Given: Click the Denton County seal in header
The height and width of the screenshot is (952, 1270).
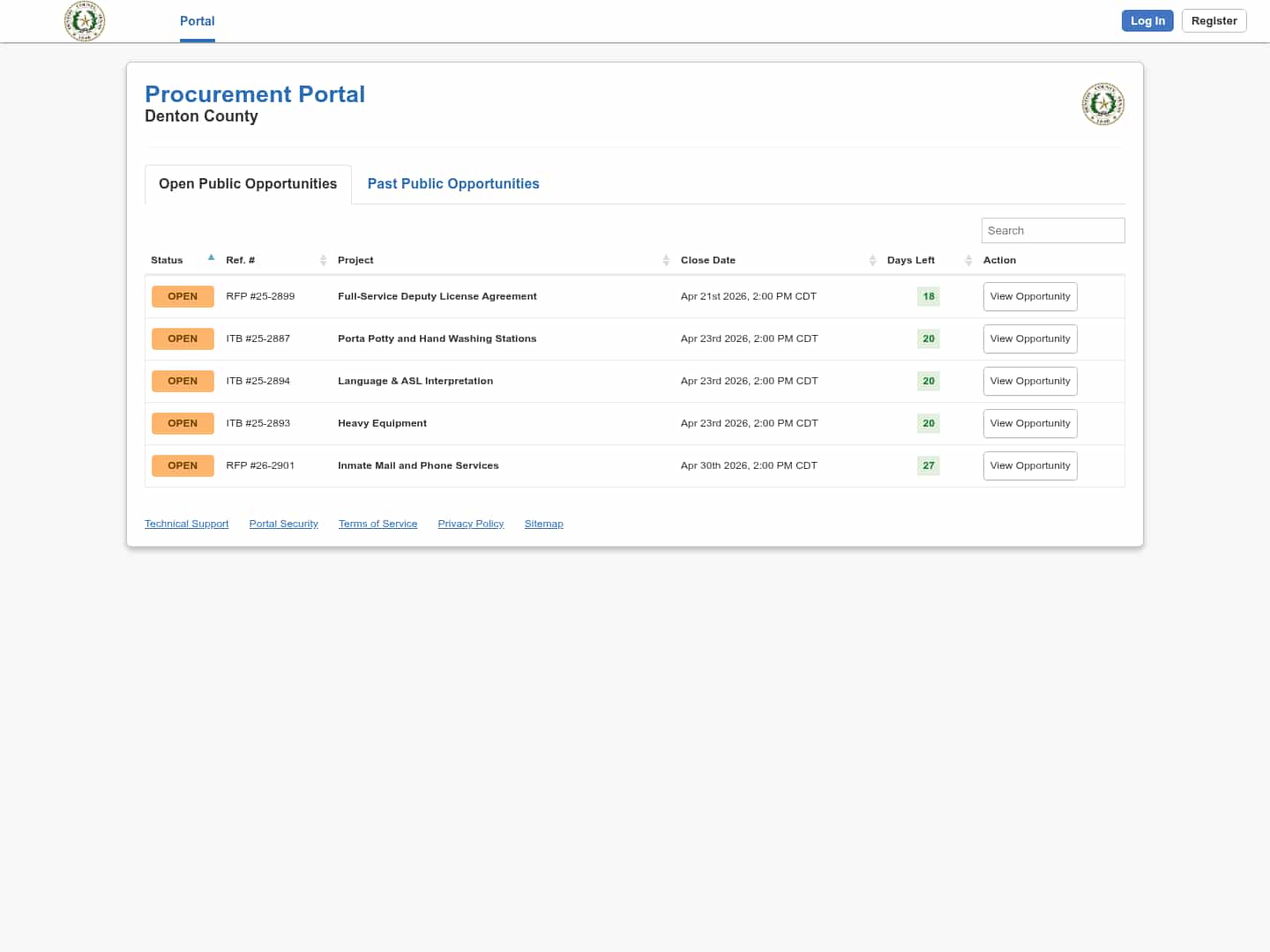Looking at the screenshot, I should [85, 21].
